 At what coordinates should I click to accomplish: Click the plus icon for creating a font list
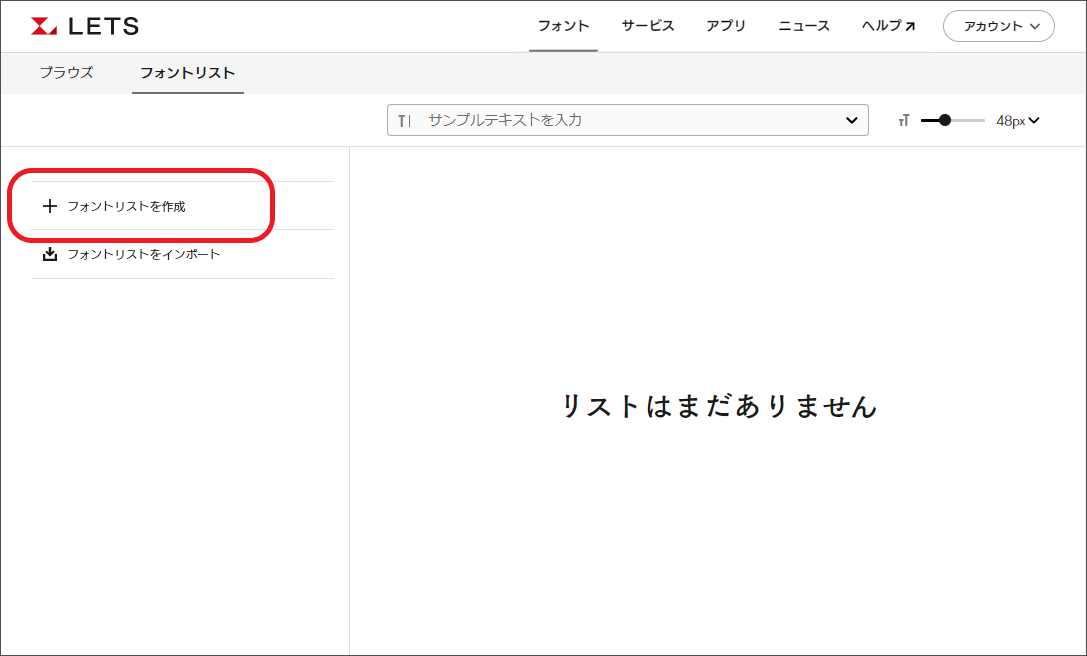50,207
